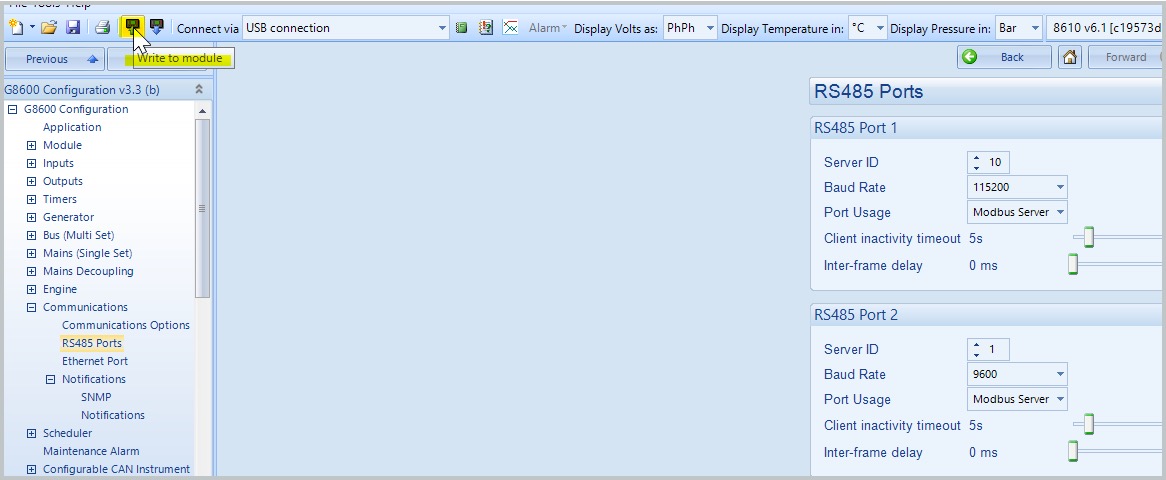Click the RS485 Port 1 Server ID field
The image size is (1166, 480).
[x=995, y=162]
